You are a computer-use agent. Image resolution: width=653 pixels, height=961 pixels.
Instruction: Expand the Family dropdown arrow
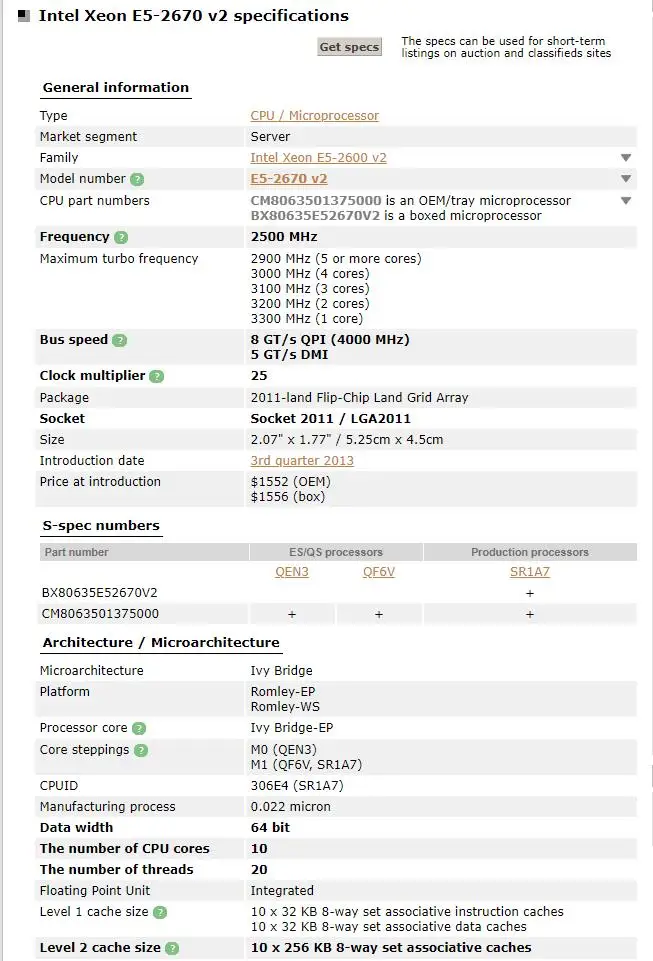(625, 157)
